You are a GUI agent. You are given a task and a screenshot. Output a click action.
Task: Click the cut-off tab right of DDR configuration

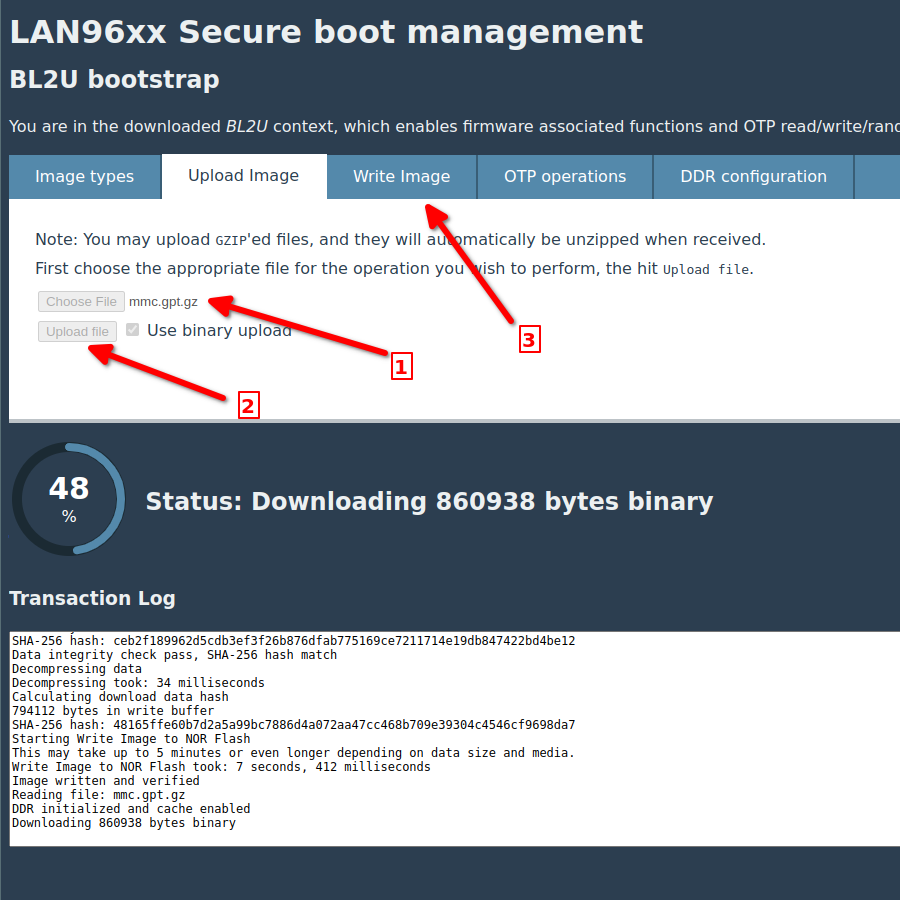(x=877, y=177)
